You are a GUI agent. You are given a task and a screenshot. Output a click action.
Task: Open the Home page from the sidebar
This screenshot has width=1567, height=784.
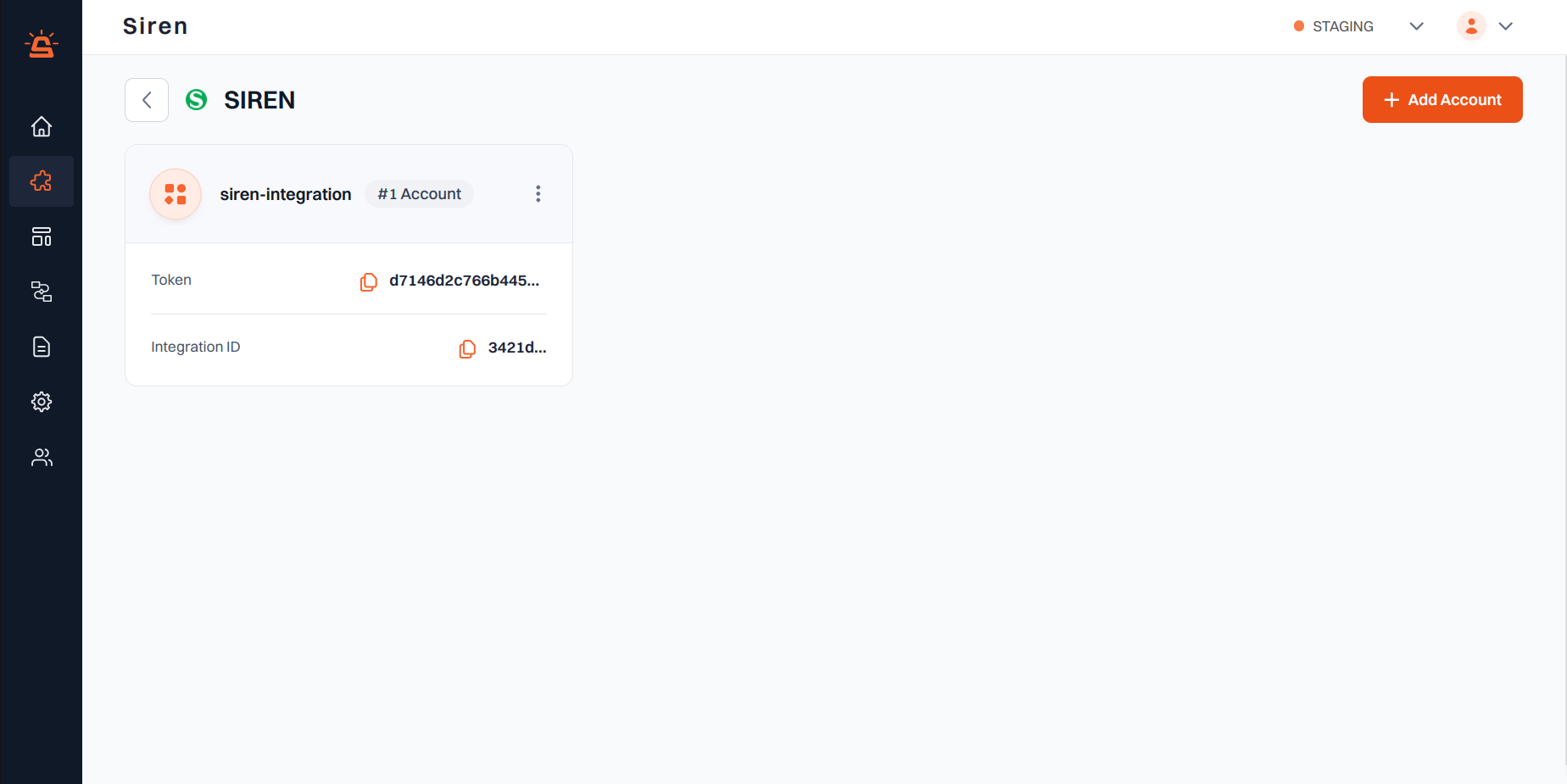coord(41,125)
